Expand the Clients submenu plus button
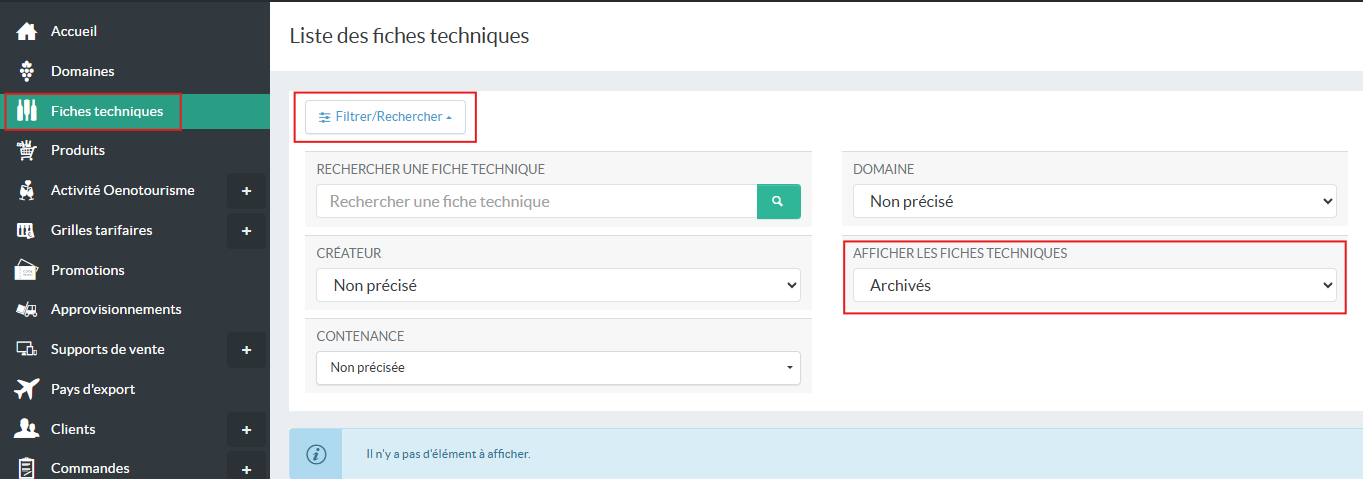 (x=246, y=430)
